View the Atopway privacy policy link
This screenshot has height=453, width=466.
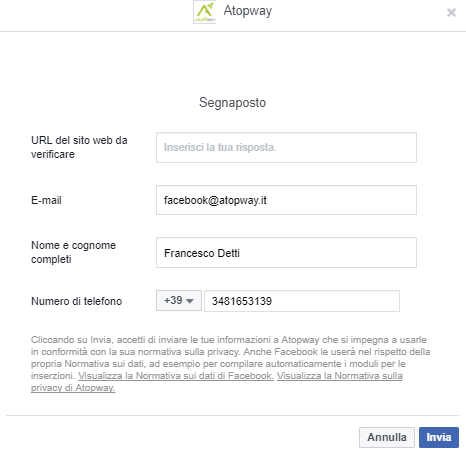[217, 382]
